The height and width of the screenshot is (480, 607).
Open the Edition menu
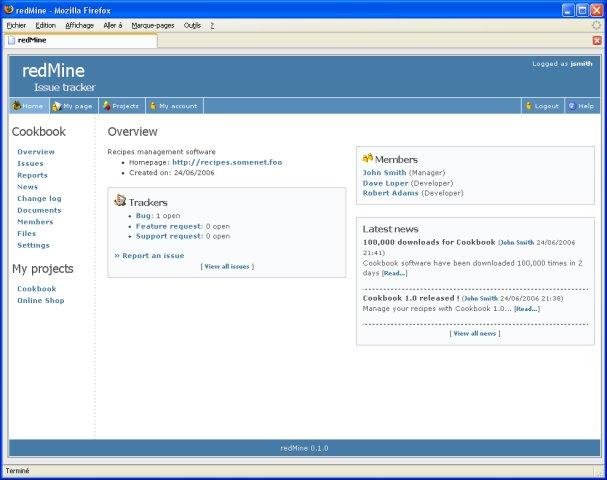[46, 25]
